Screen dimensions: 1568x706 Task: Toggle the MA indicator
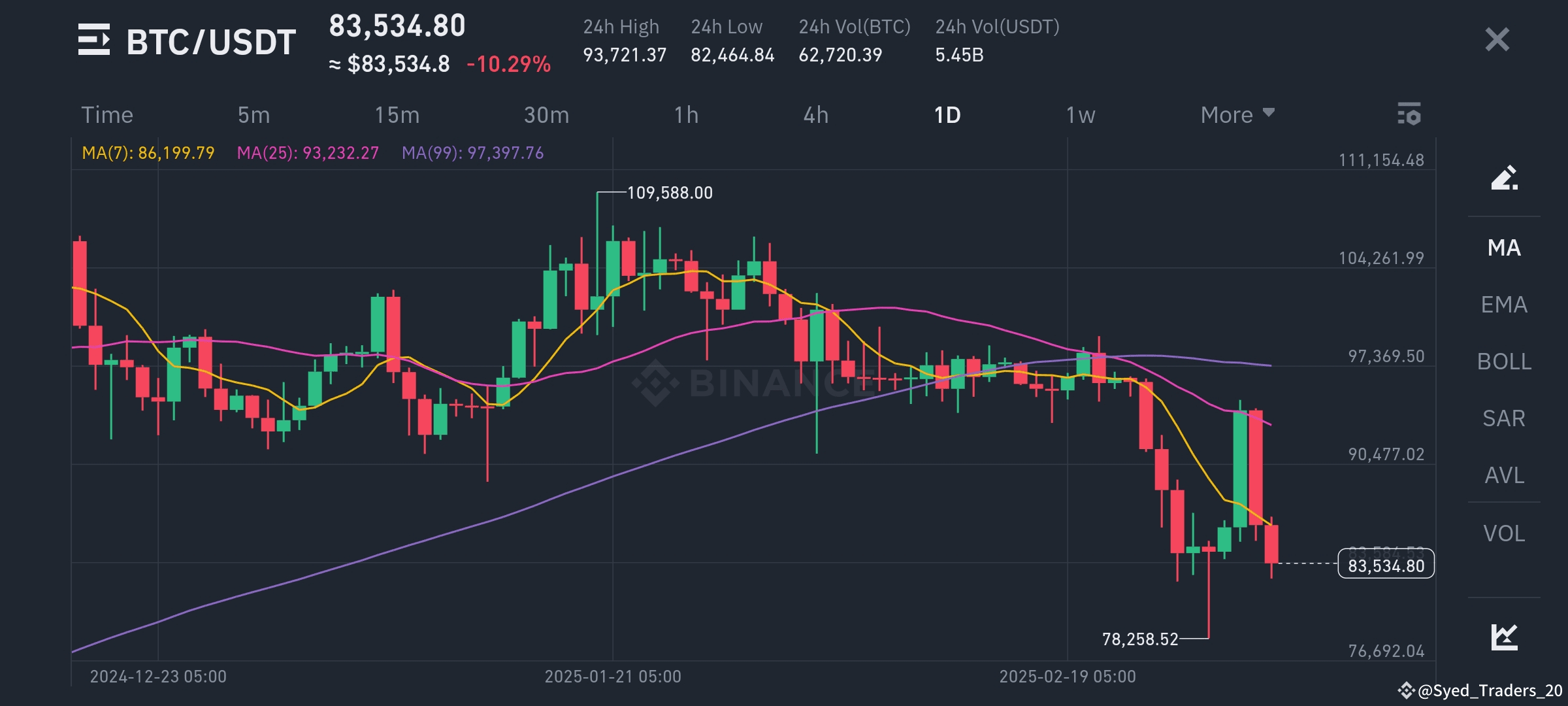[1504, 248]
